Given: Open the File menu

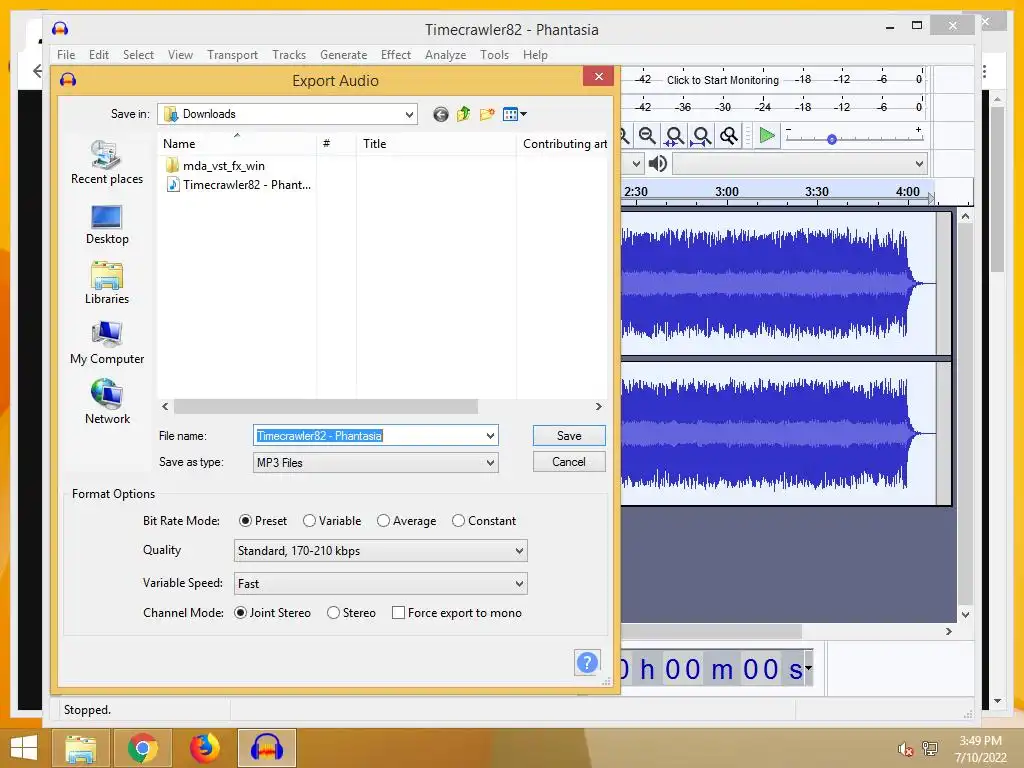Looking at the screenshot, I should [66, 55].
